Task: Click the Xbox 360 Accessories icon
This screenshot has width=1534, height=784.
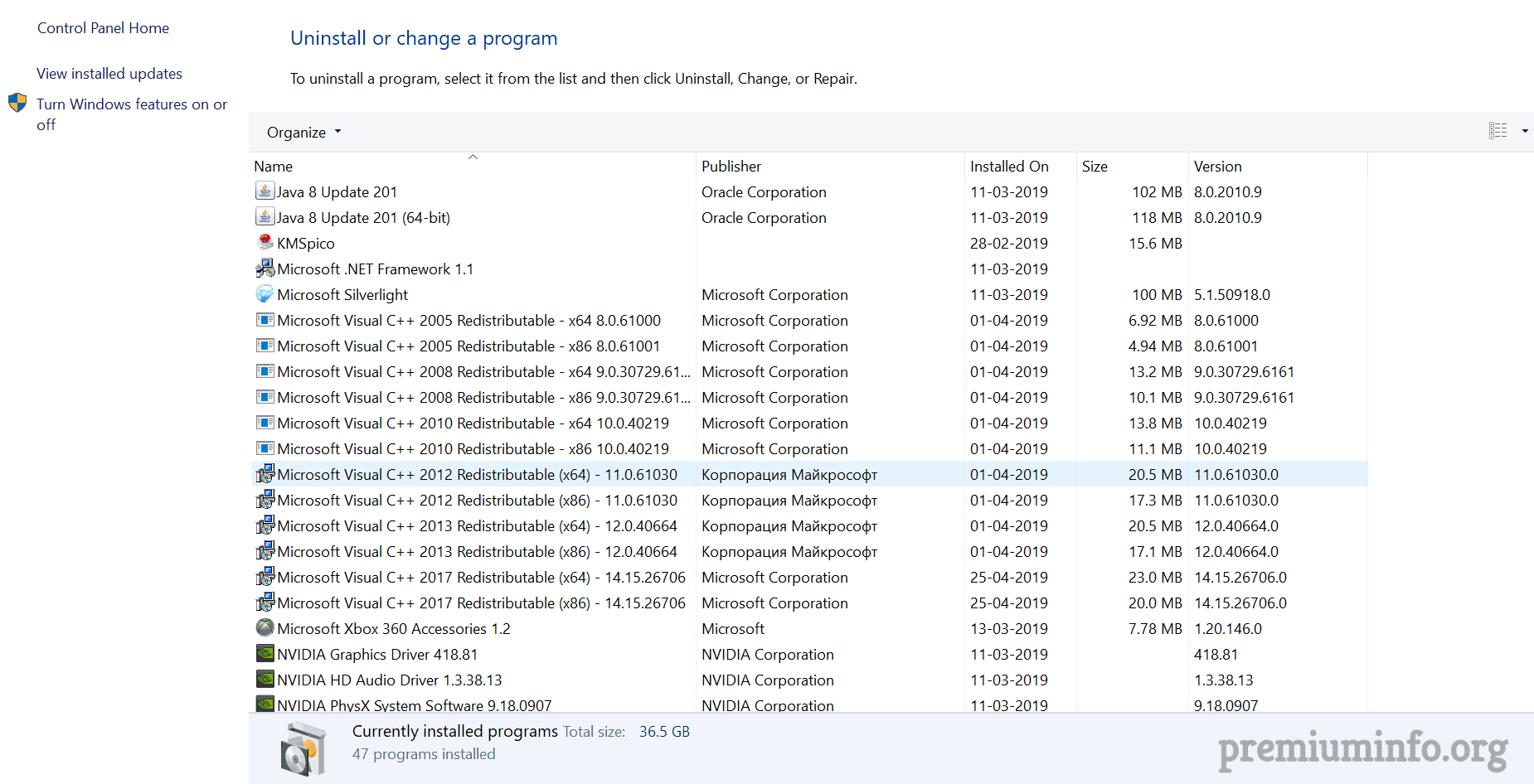Action: pos(265,627)
